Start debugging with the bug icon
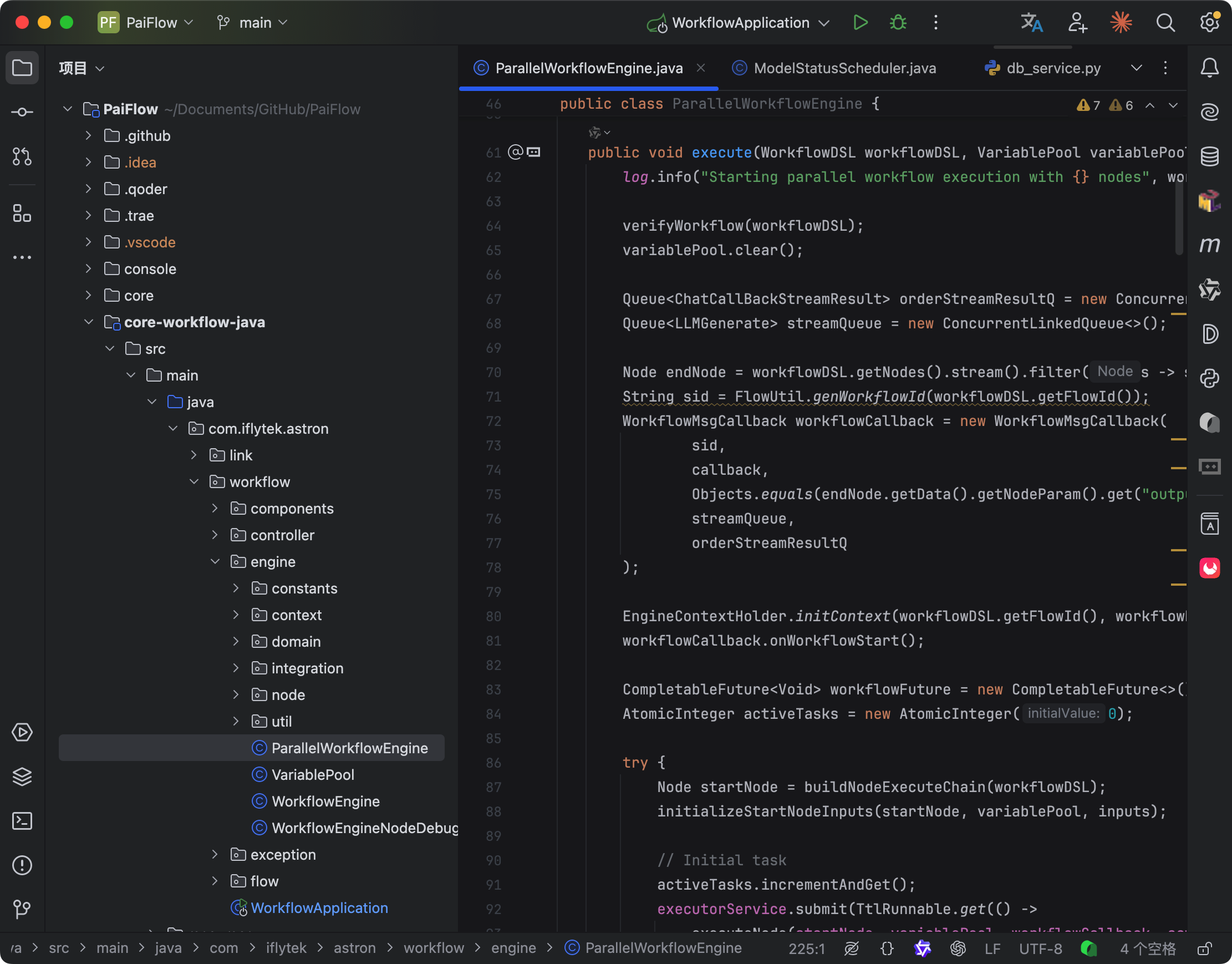Viewport: 1232px width, 964px height. [898, 23]
